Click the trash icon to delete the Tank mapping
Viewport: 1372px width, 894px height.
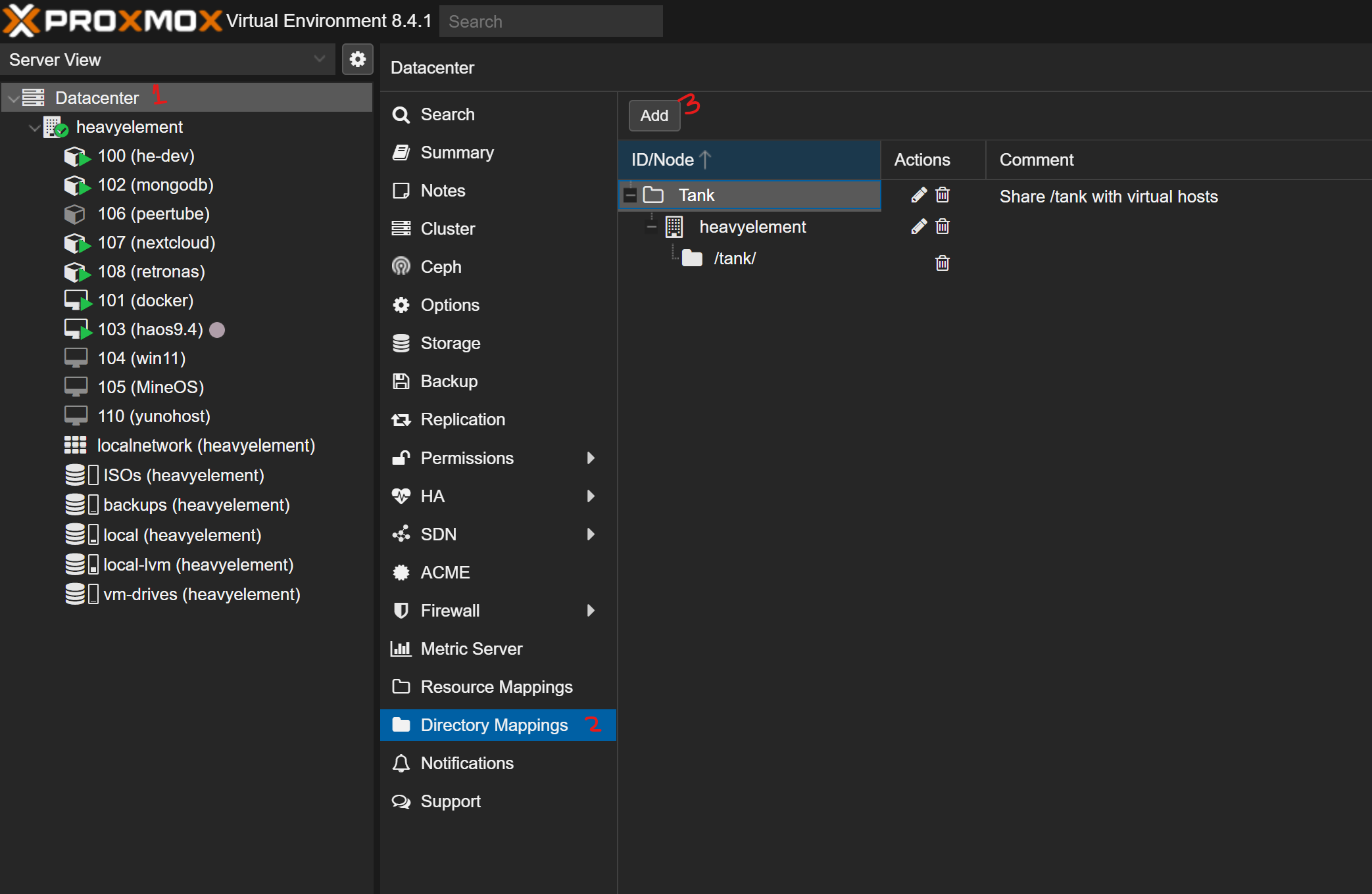click(942, 195)
